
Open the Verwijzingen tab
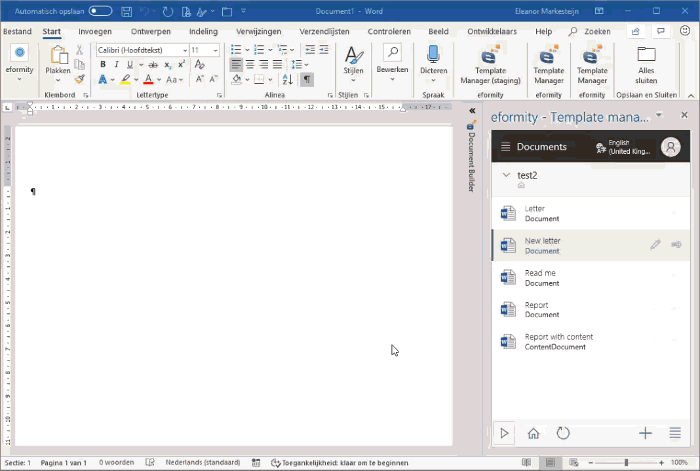(259, 31)
